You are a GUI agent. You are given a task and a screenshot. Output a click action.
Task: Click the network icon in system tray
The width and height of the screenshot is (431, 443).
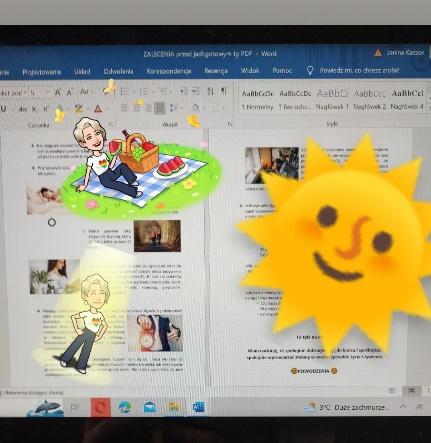pyautogui.click(x=419, y=406)
